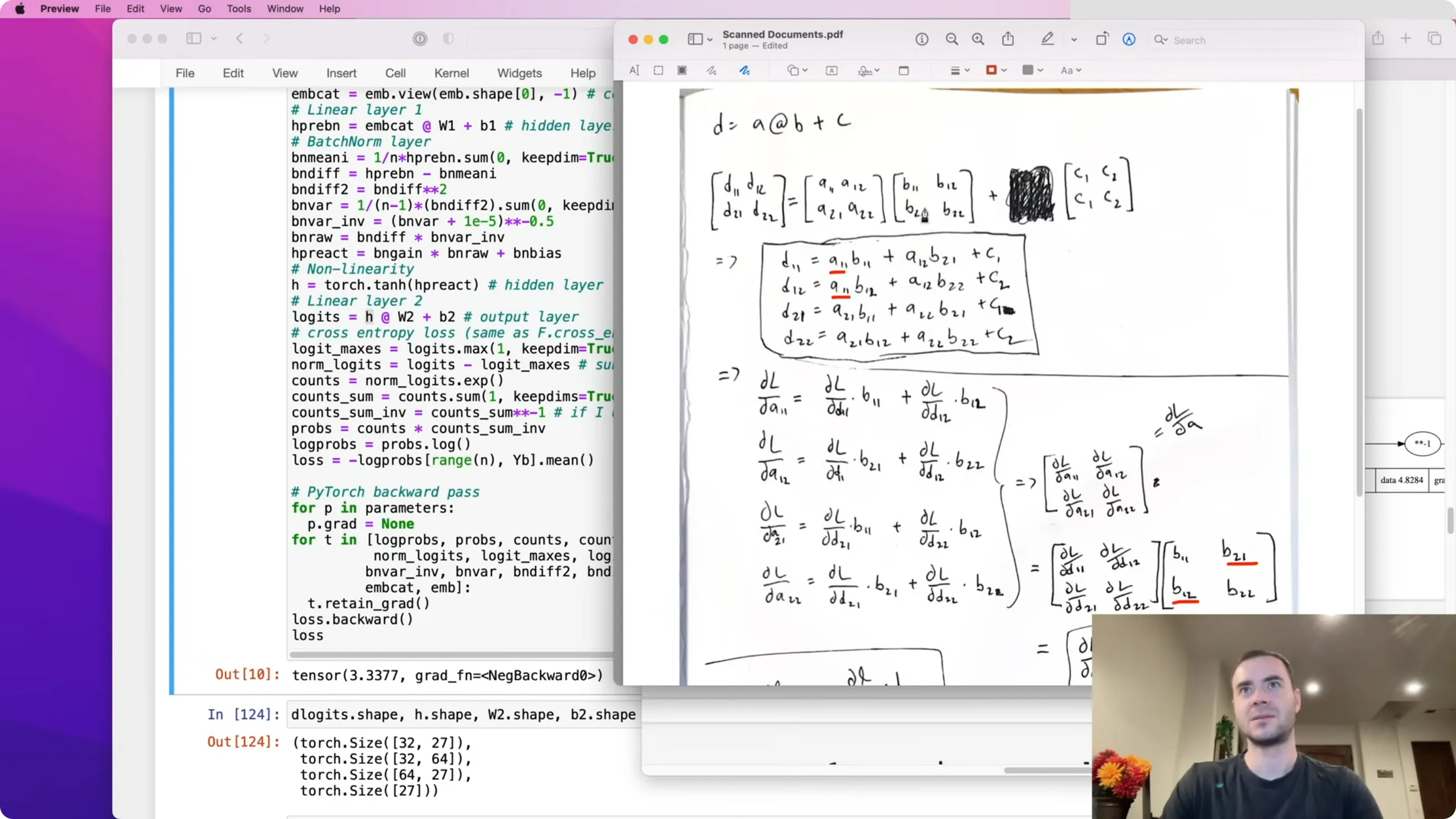Open the Sign signature dropdown
This screenshot has width=1456, height=819.
click(x=869, y=70)
